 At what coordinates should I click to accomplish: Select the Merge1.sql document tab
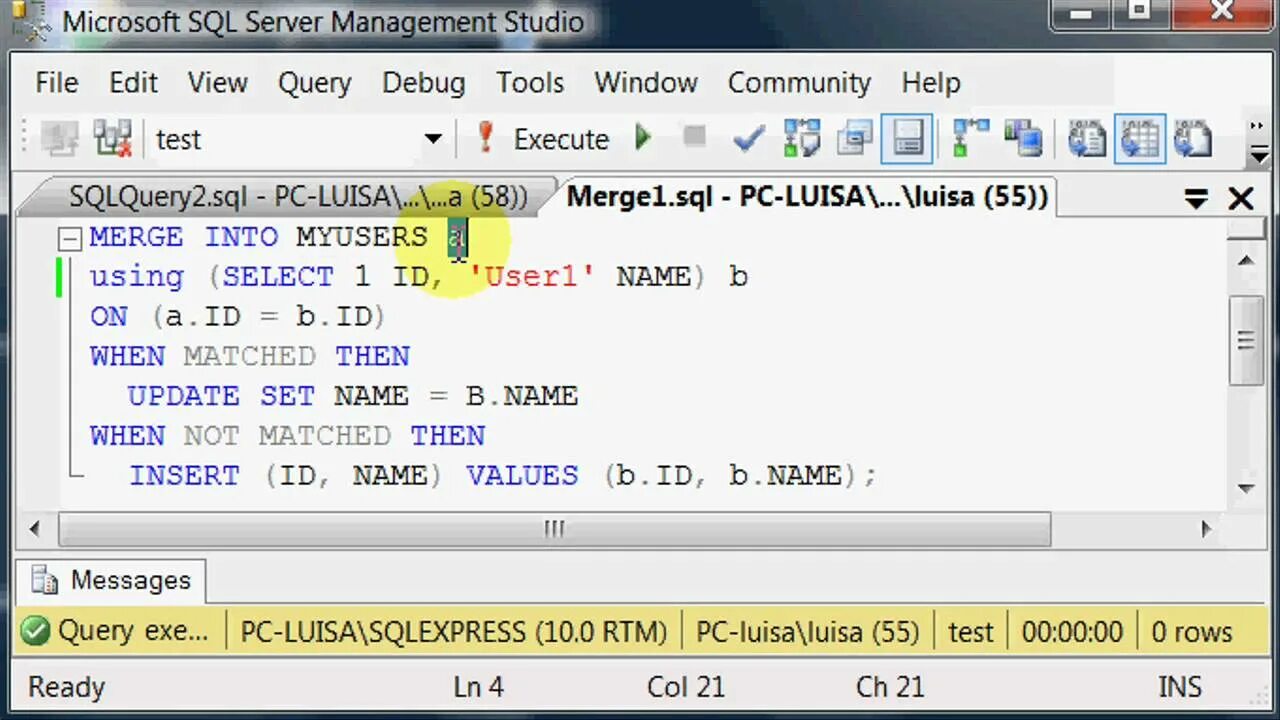click(x=806, y=197)
